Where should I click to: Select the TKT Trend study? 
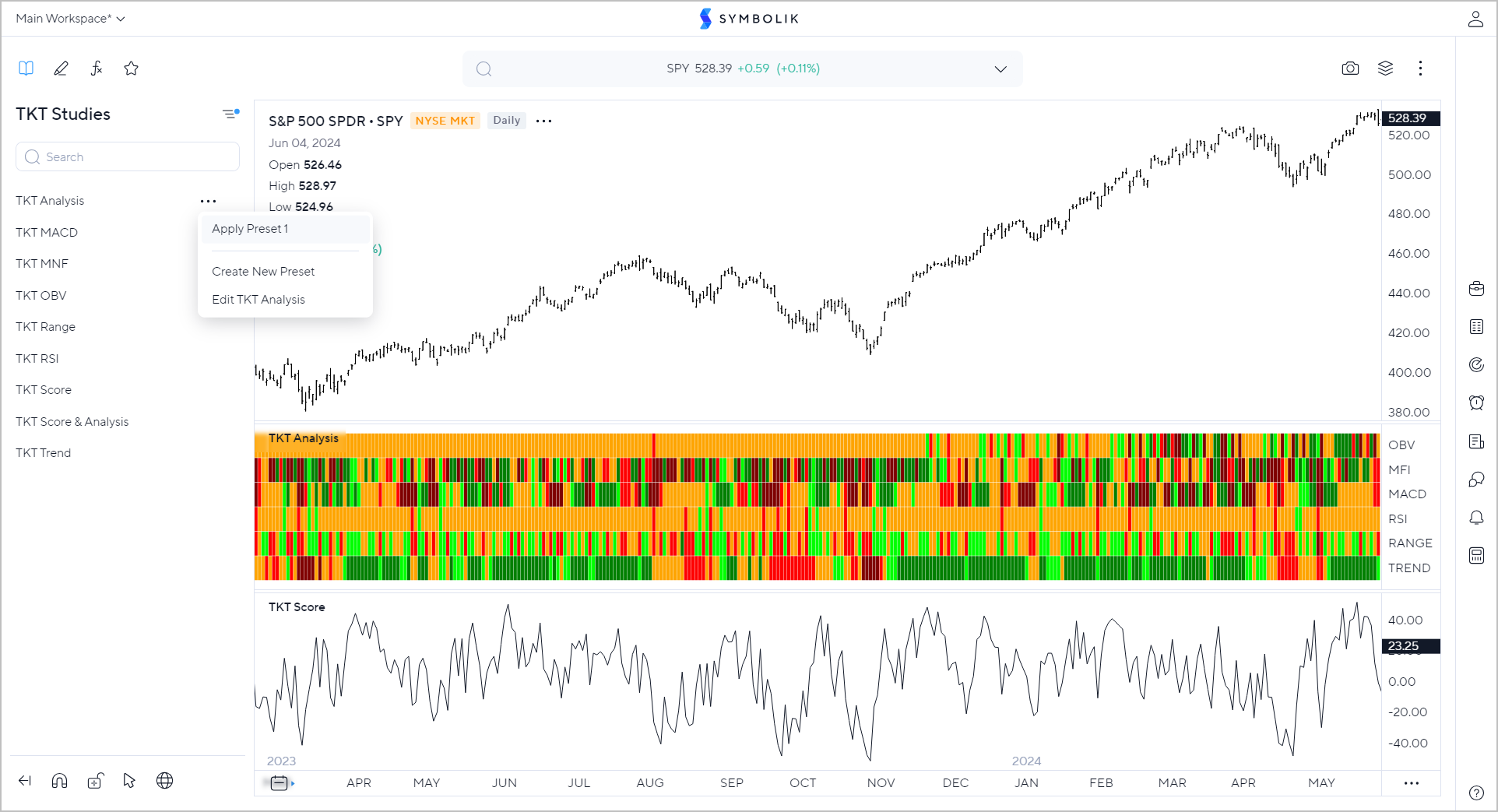coord(43,453)
